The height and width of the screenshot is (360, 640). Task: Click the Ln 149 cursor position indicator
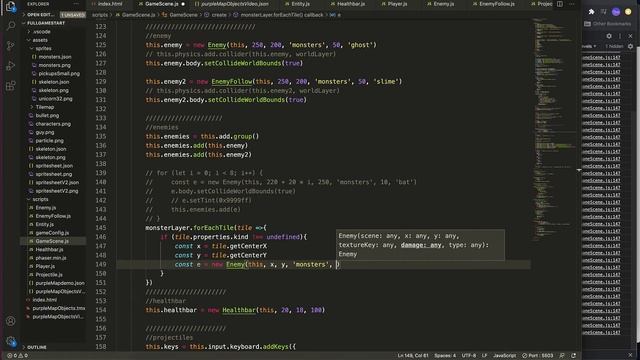click(x=413, y=356)
